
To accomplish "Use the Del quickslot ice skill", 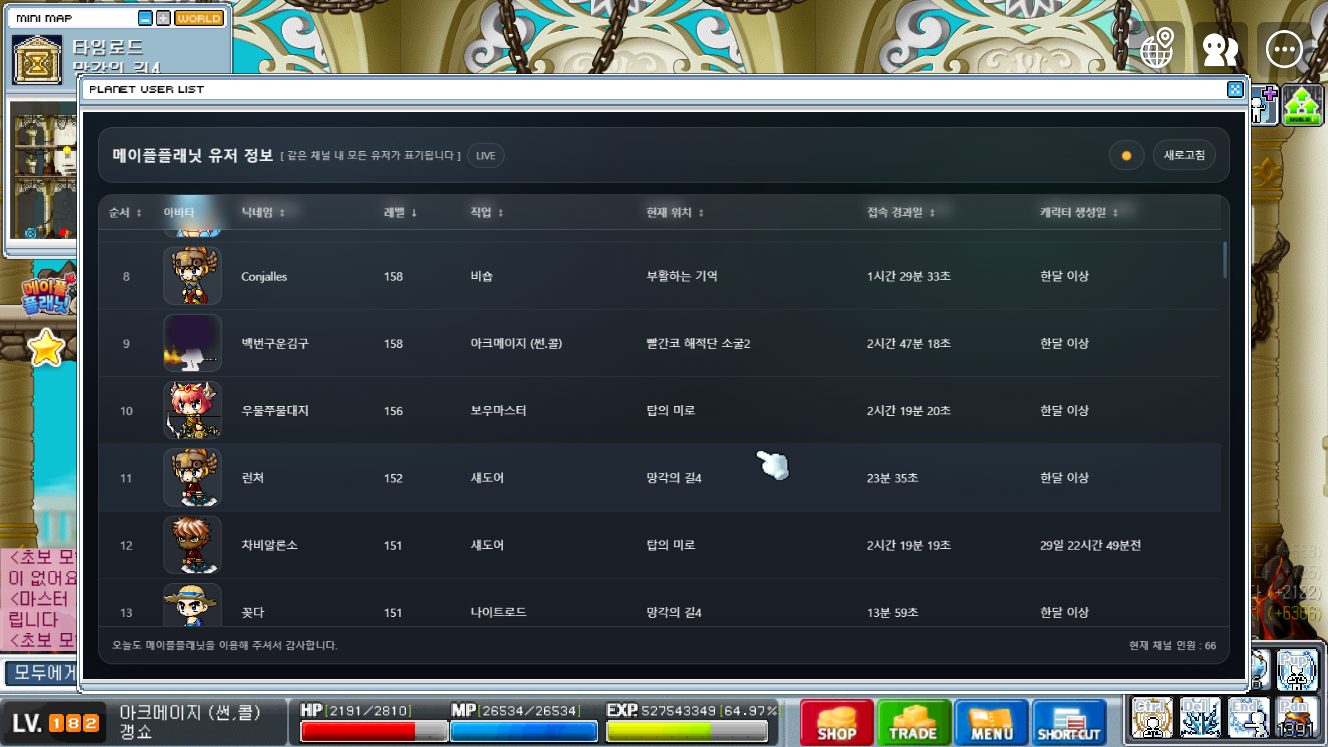I will [1200, 716].
